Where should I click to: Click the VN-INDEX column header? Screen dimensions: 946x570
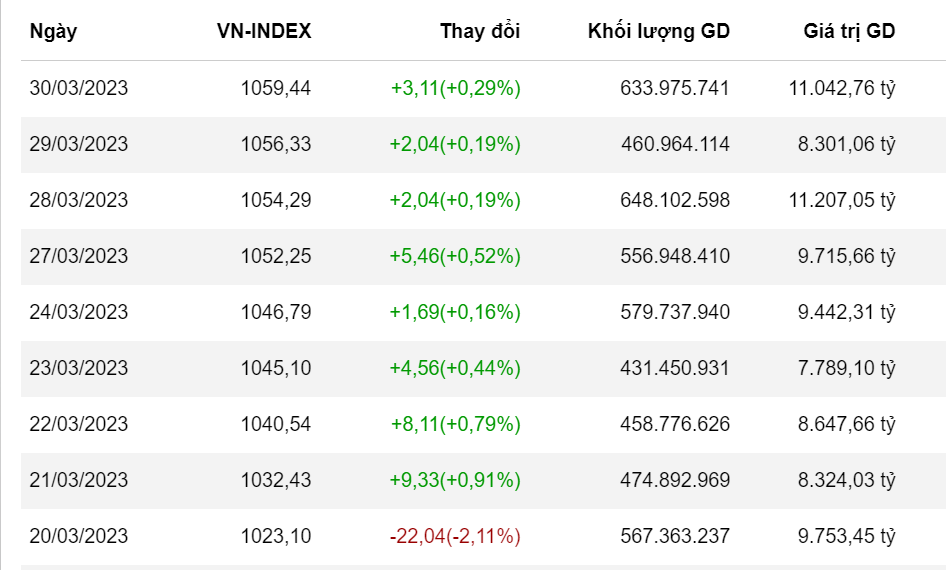point(264,31)
